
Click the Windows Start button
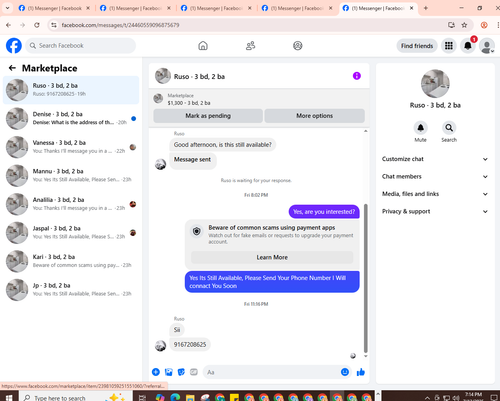(9, 397)
